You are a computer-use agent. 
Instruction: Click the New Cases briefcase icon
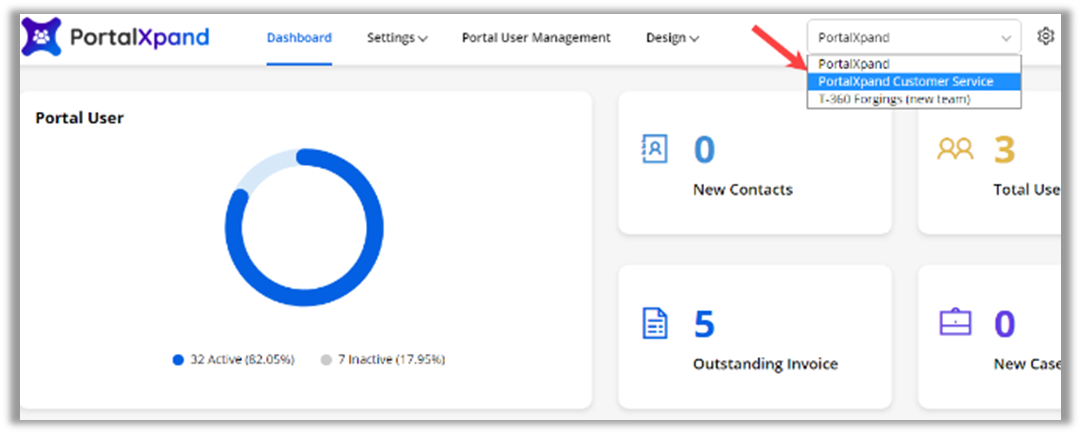pos(955,323)
